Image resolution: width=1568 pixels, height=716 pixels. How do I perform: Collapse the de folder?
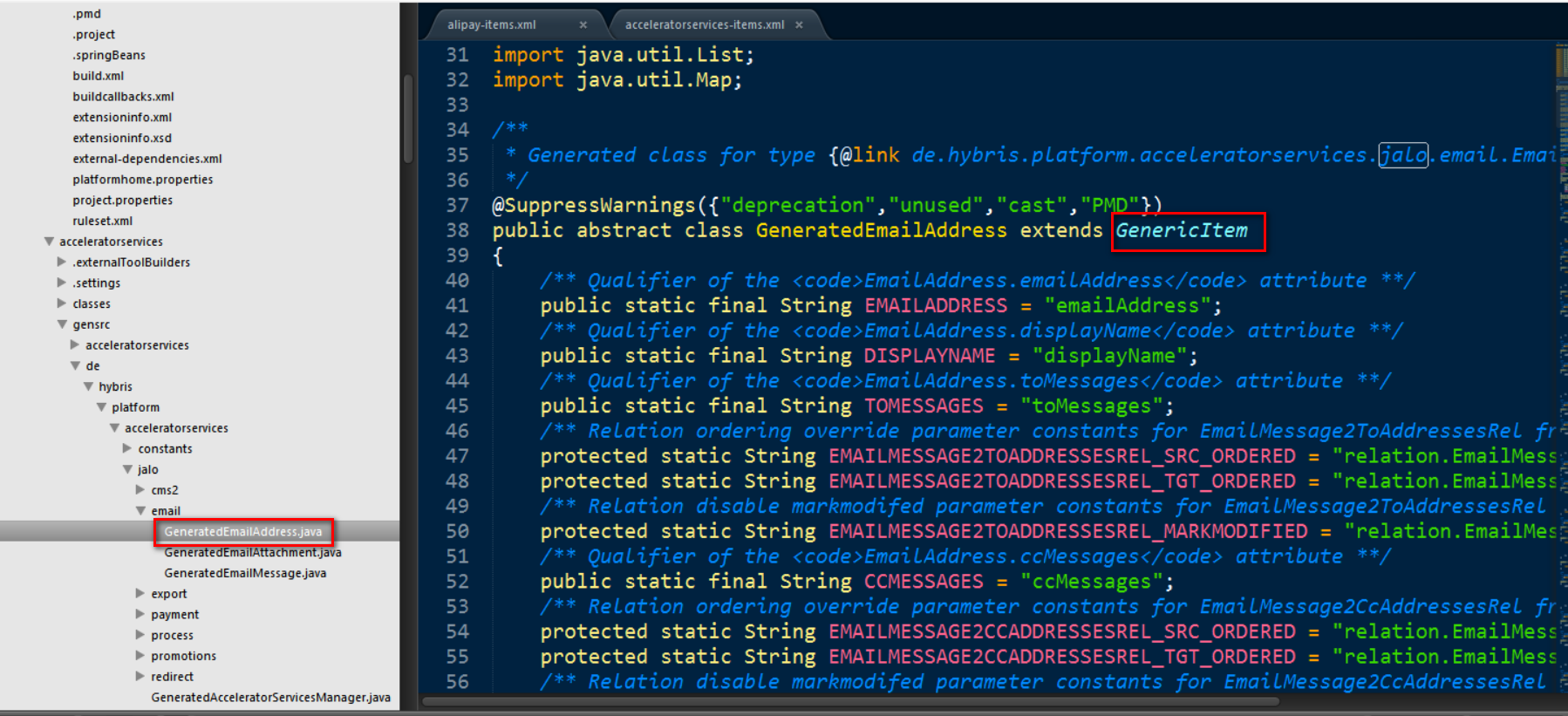pos(75,365)
